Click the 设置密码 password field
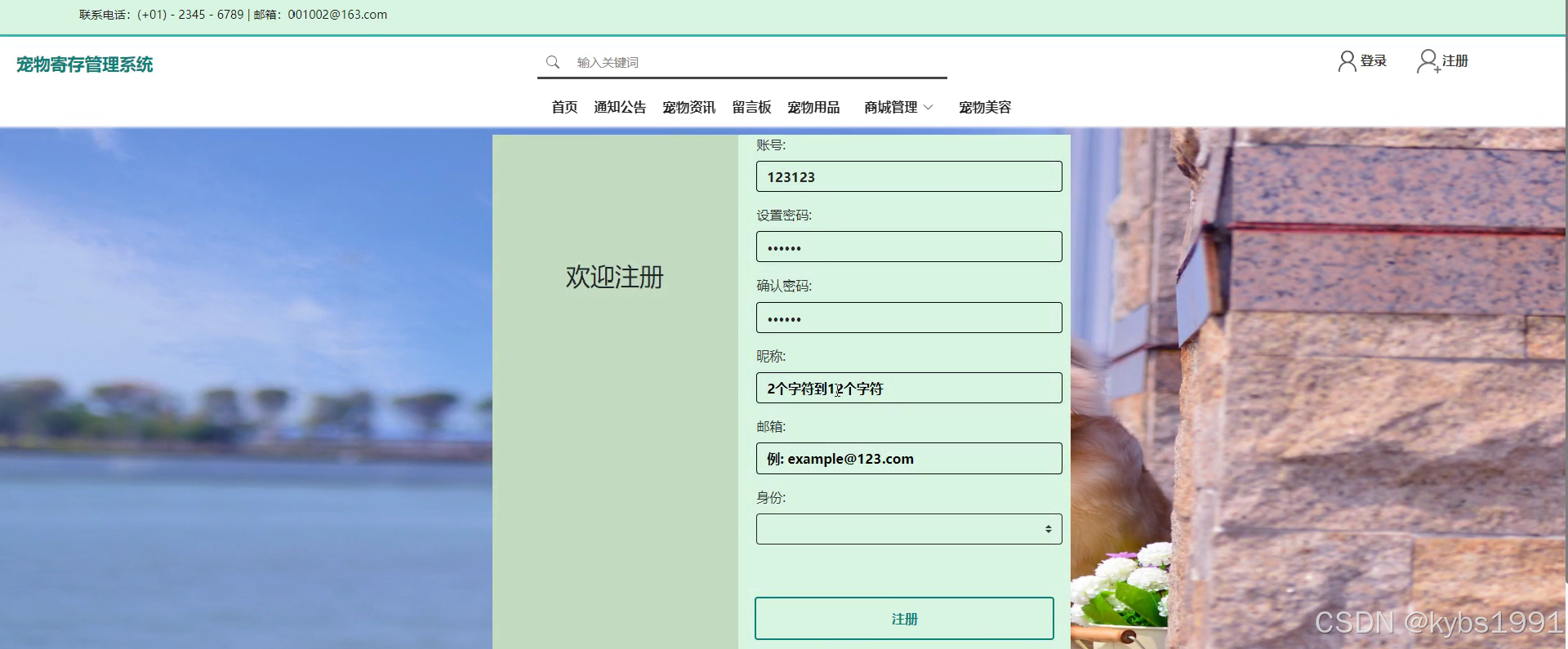The image size is (1568, 649). pyautogui.click(x=909, y=247)
